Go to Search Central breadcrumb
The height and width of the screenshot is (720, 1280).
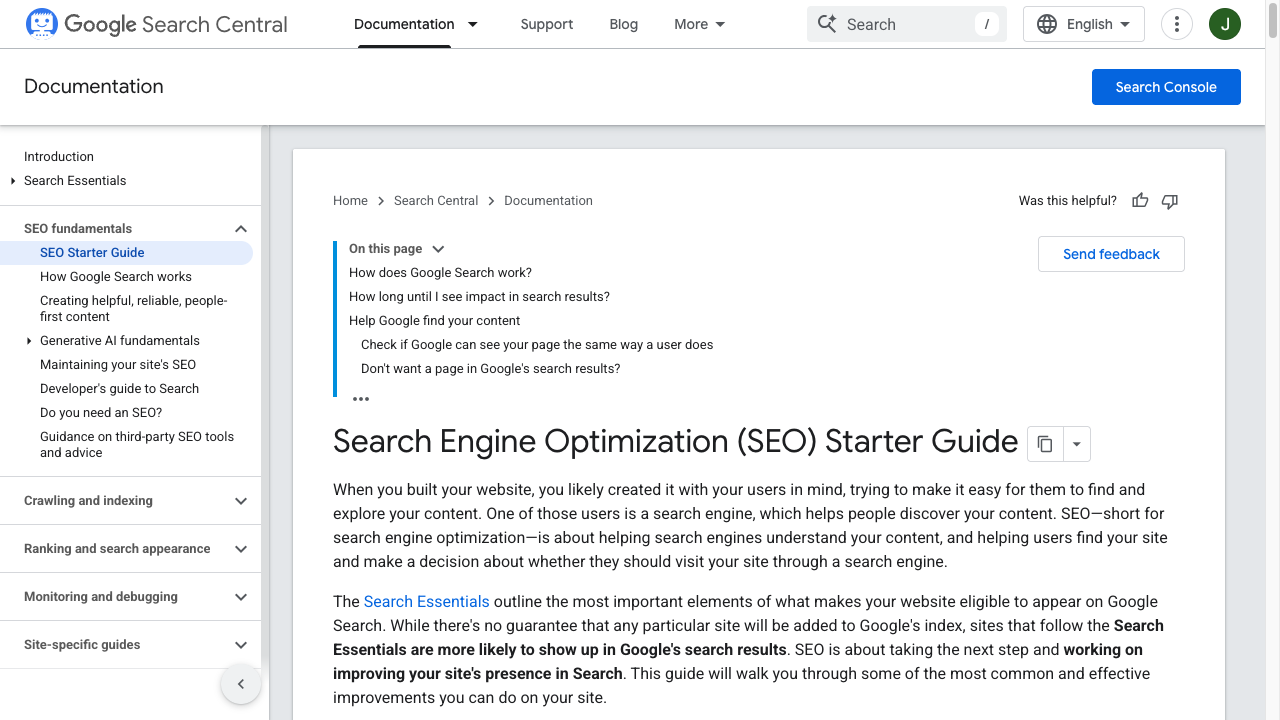click(x=436, y=201)
